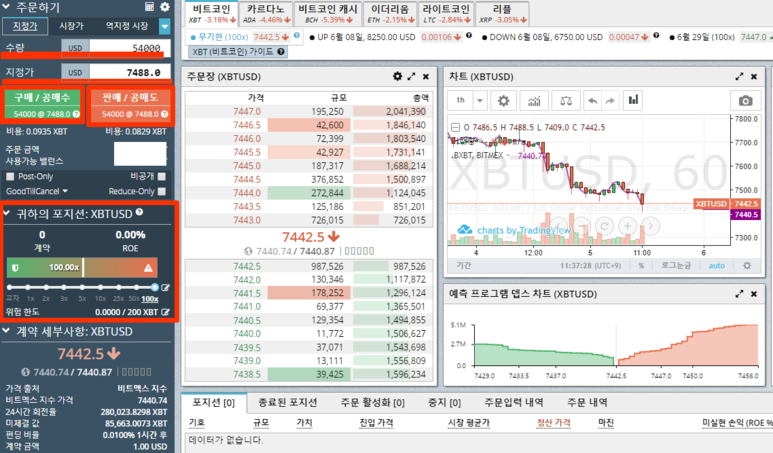Open the .BXBT, BITMEX indicator dropdown
Image resolution: width=773 pixels, height=453 pixels.
pyautogui.click(x=508, y=155)
